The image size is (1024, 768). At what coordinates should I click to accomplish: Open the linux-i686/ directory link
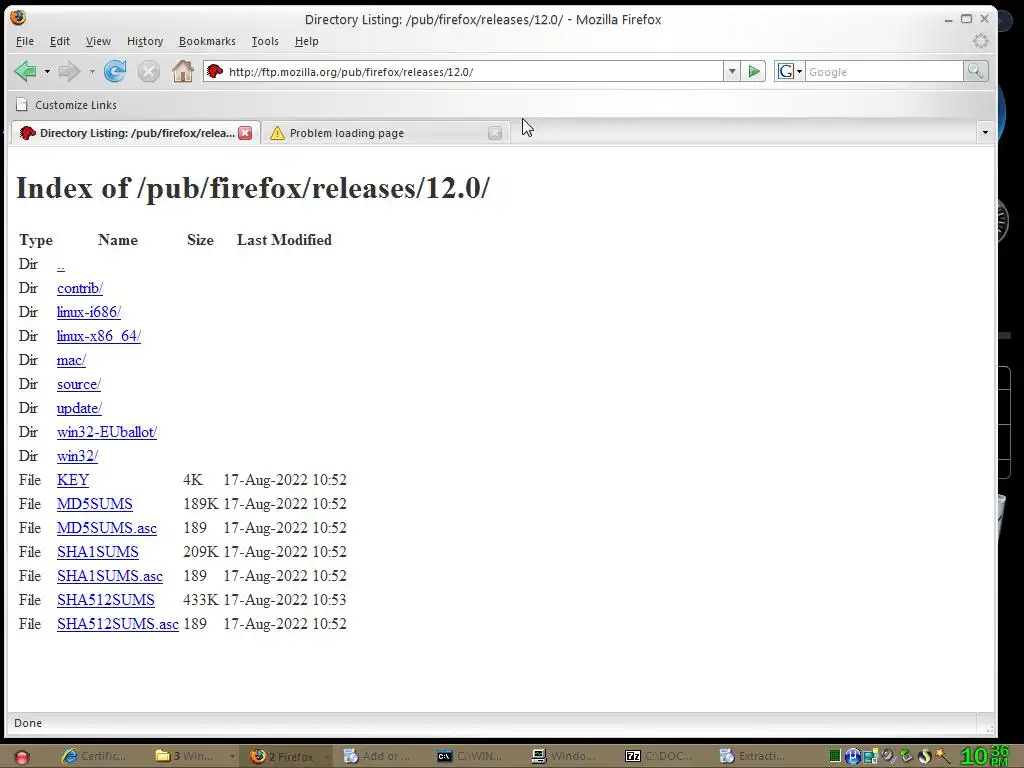89,312
